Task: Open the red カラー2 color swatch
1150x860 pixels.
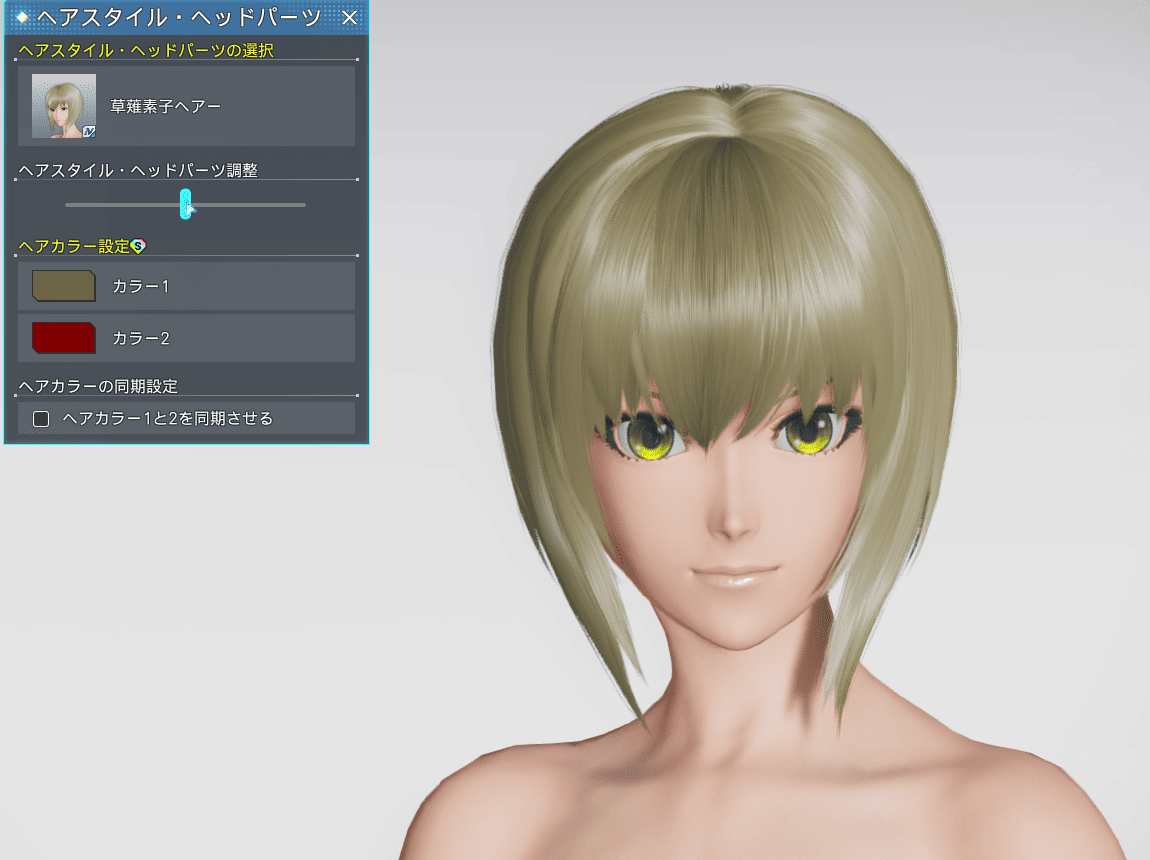Action: [64, 338]
